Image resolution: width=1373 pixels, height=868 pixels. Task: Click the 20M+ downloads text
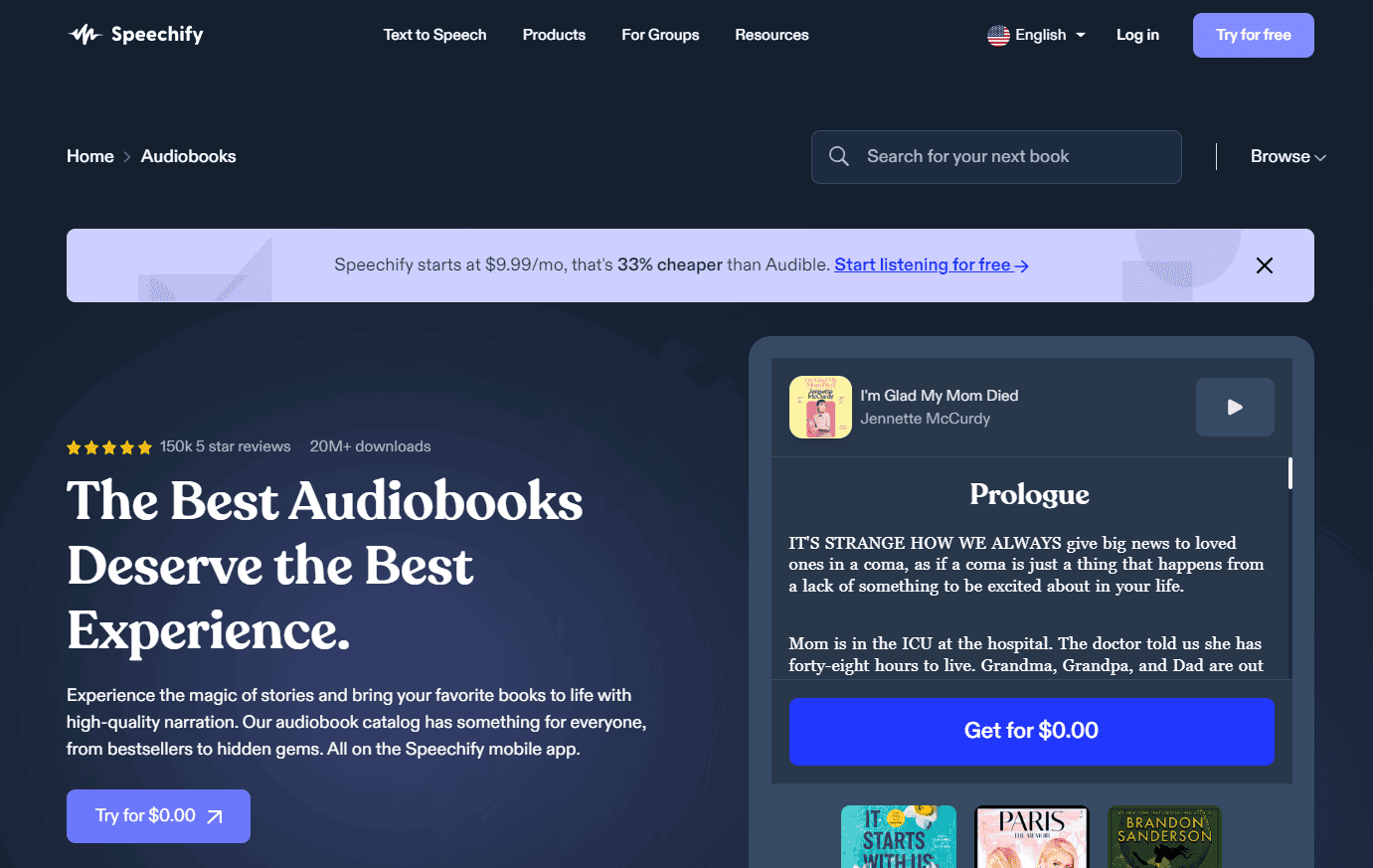(x=370, y=446)
